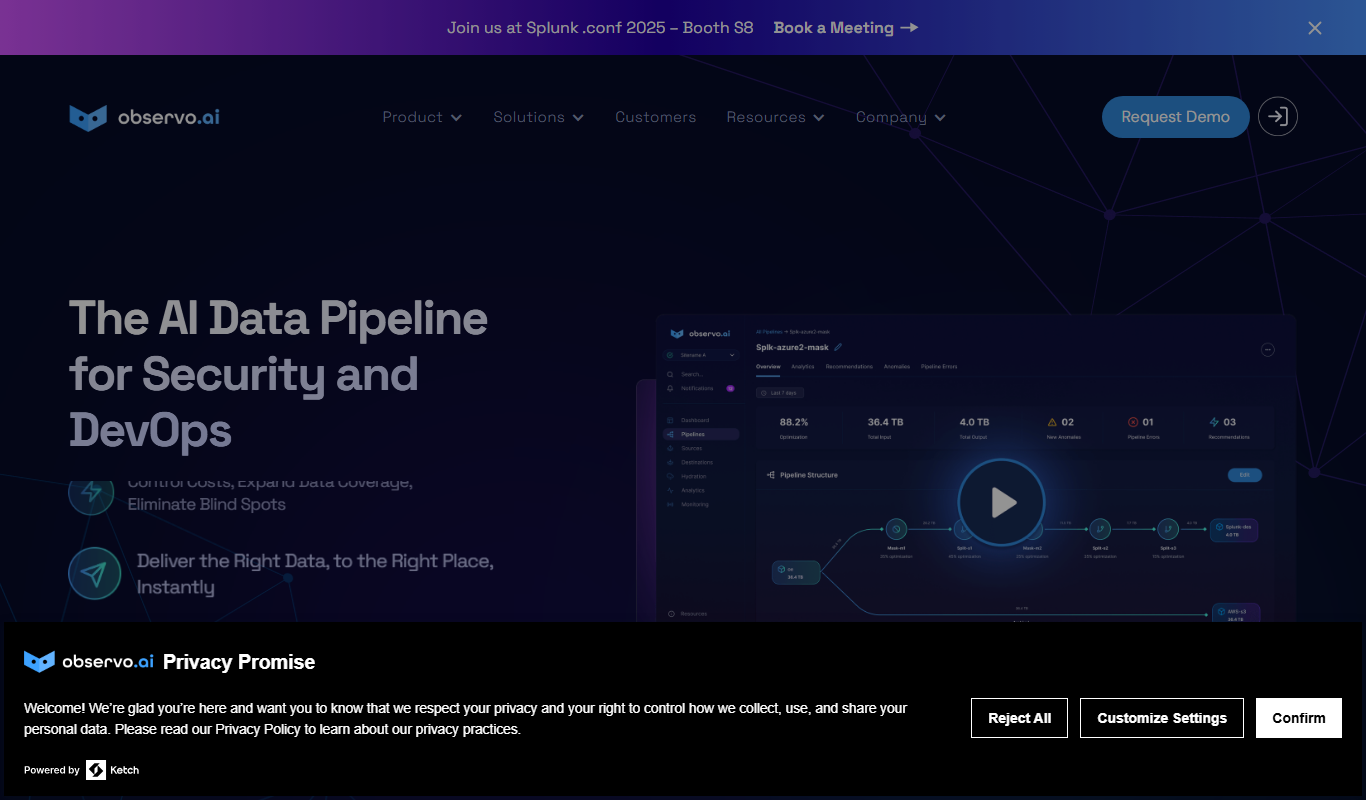Screen dimensions: 1366x800
Task: Confirm the privacy settings
Action: pyautogui.click(x=1299, y=718)
